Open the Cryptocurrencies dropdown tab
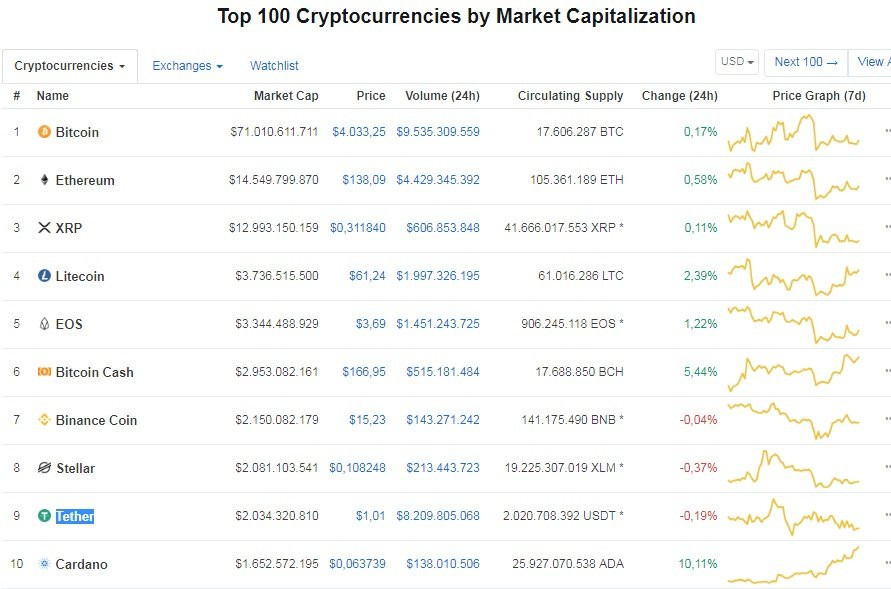Screen dimensions: 891x589 (70, 66)
